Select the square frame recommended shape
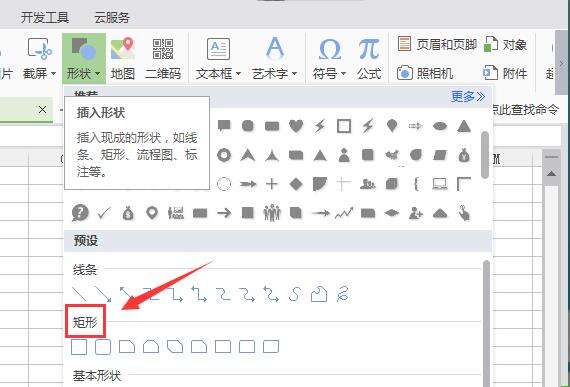 tap(344, 126)
